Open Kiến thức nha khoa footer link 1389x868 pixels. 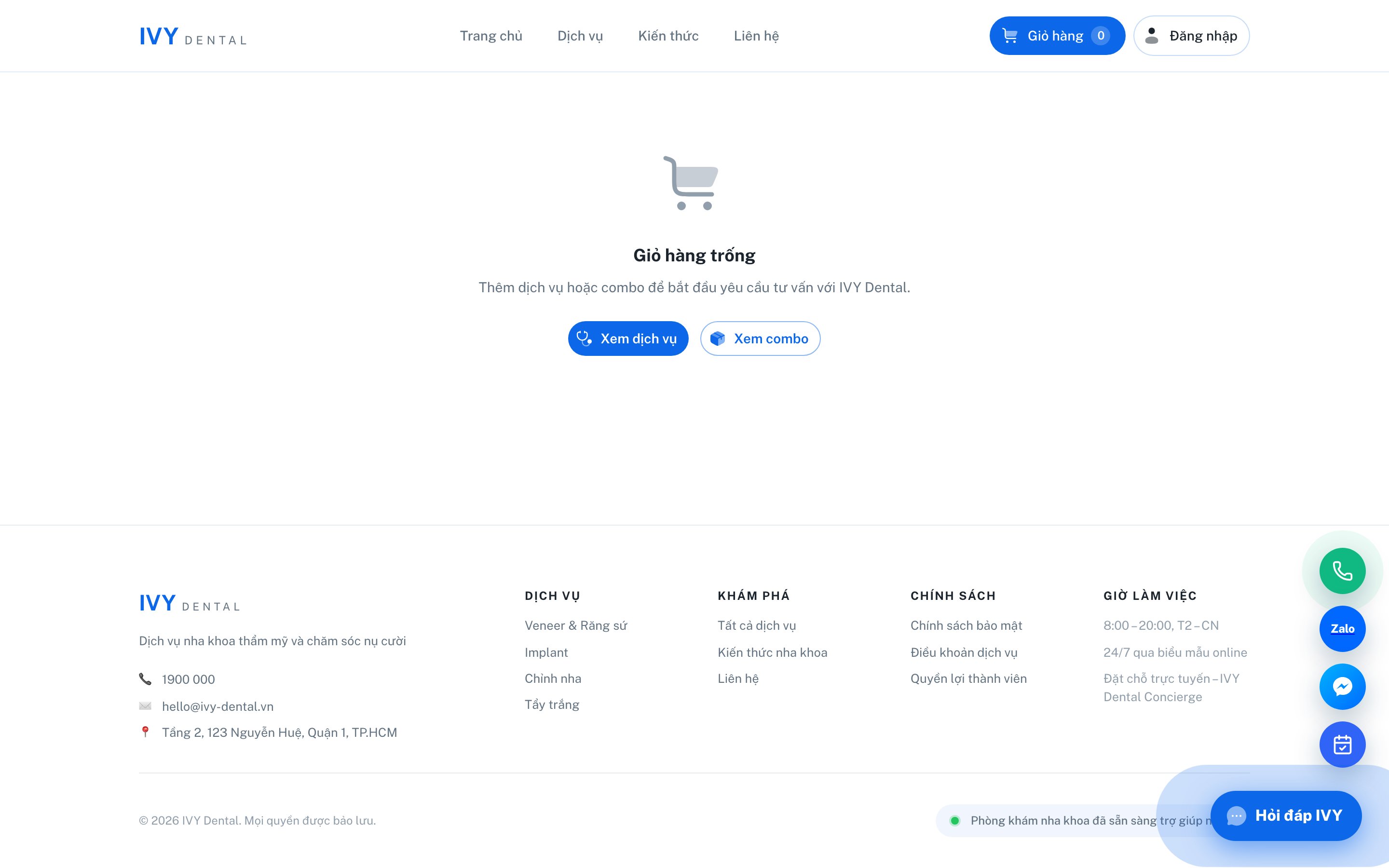772,653
